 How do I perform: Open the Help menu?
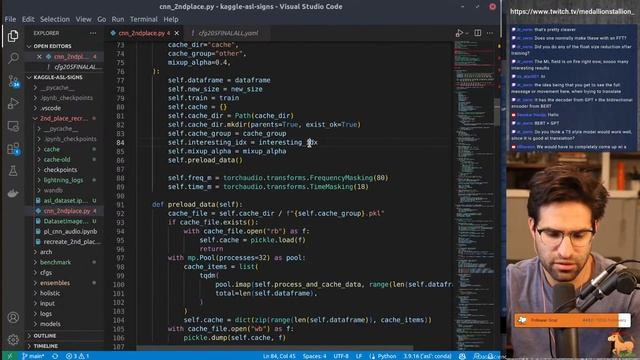[171, 19]
